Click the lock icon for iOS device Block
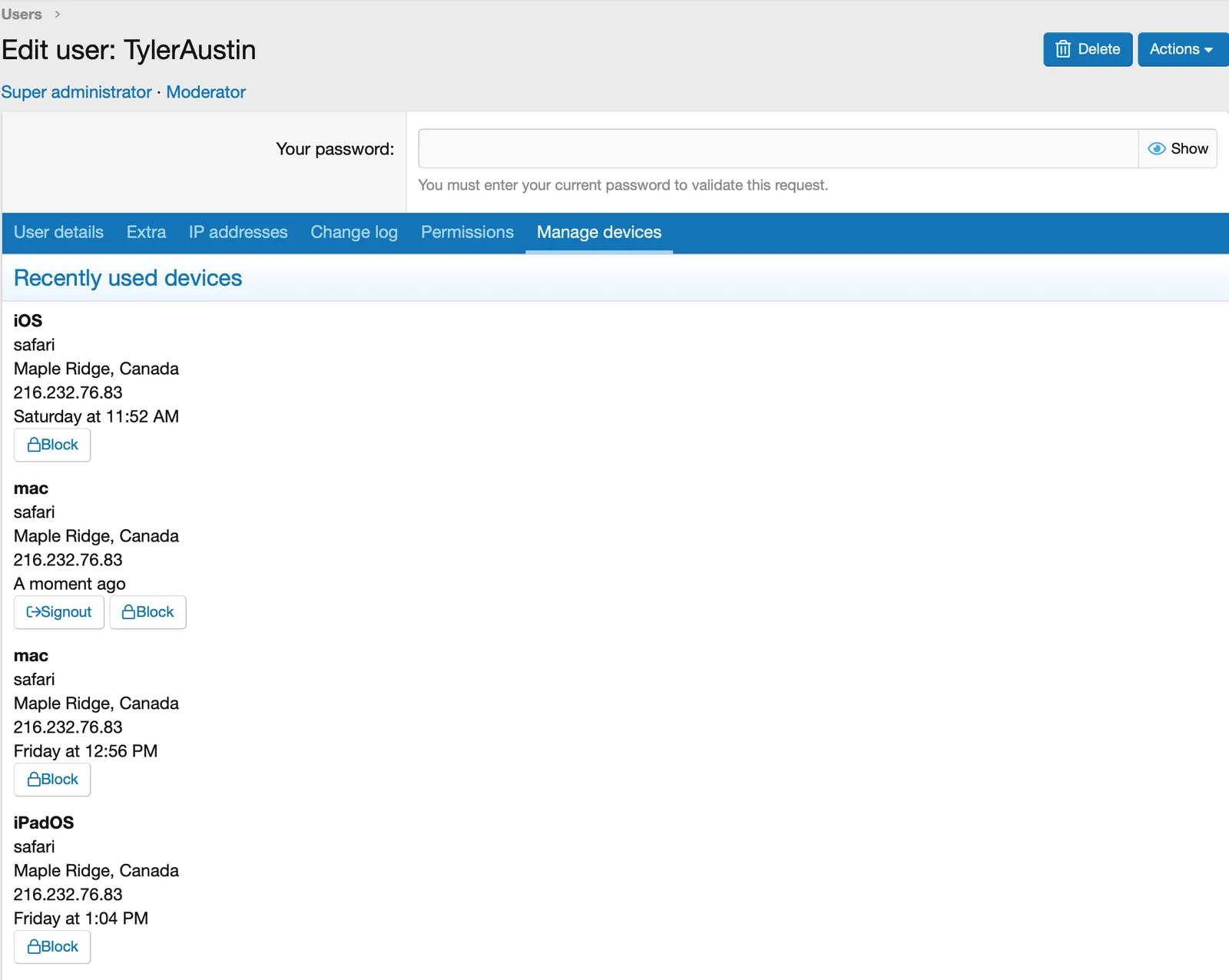The height and width of the screenshot is (980, 1229). click(34, 445)
